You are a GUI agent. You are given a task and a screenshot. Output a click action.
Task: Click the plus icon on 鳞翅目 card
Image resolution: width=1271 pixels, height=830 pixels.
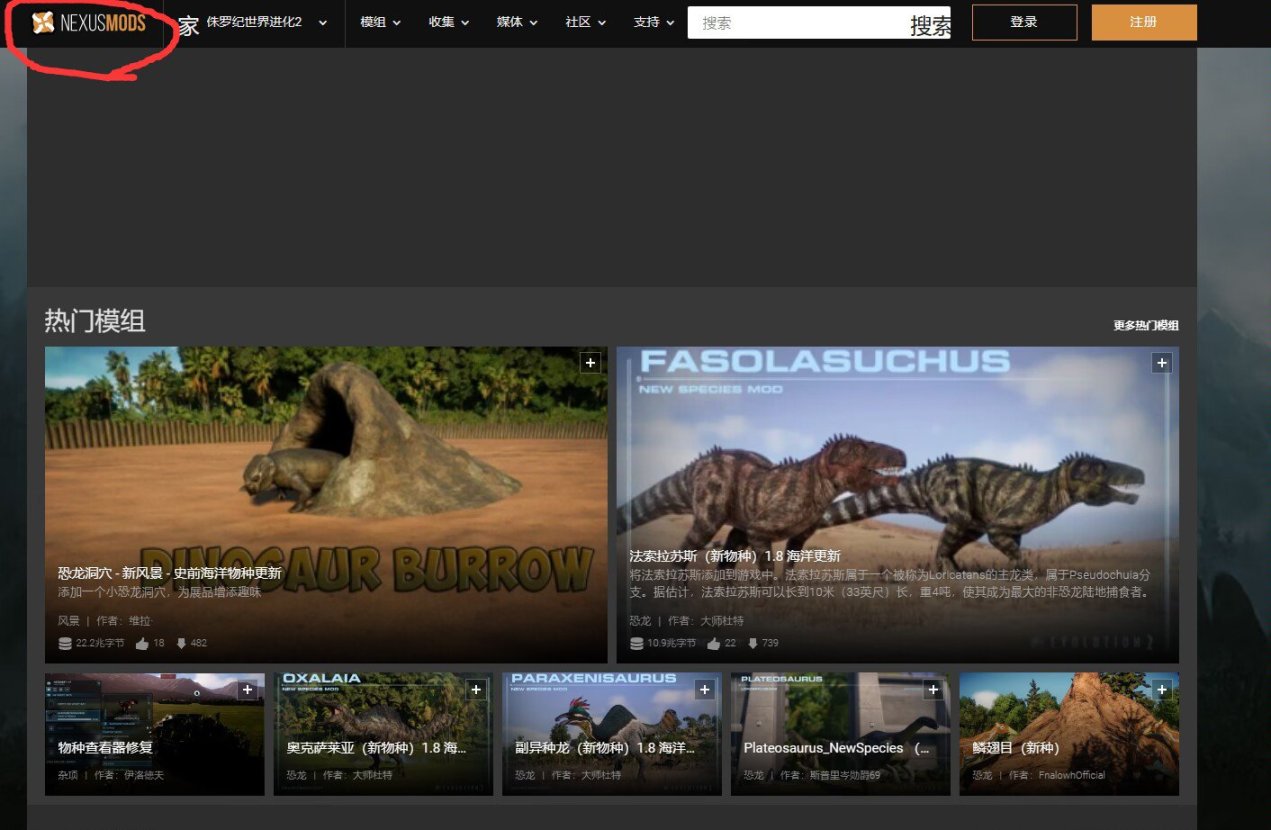click(1161, 690)
